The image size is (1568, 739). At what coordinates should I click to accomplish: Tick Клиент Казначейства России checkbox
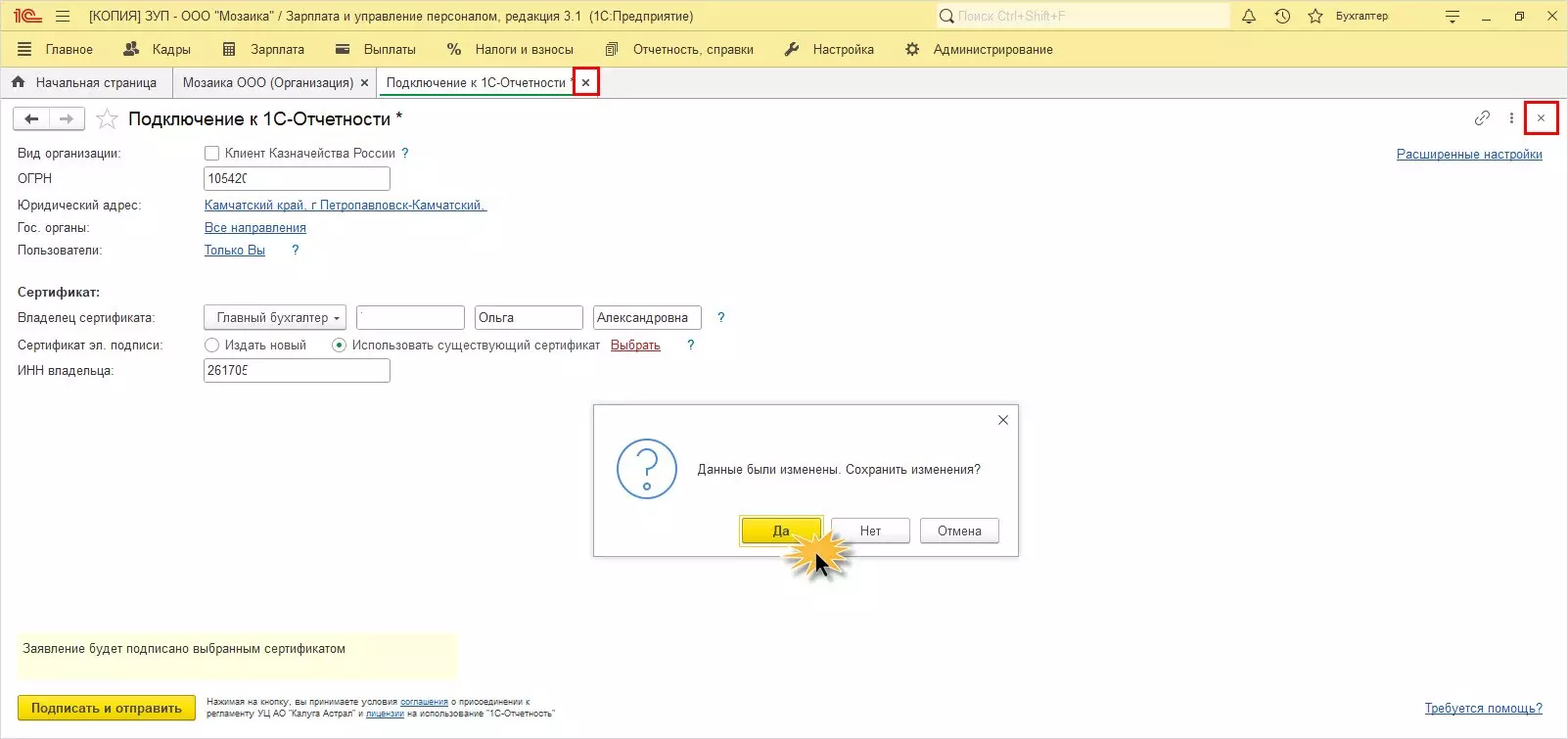211,154
